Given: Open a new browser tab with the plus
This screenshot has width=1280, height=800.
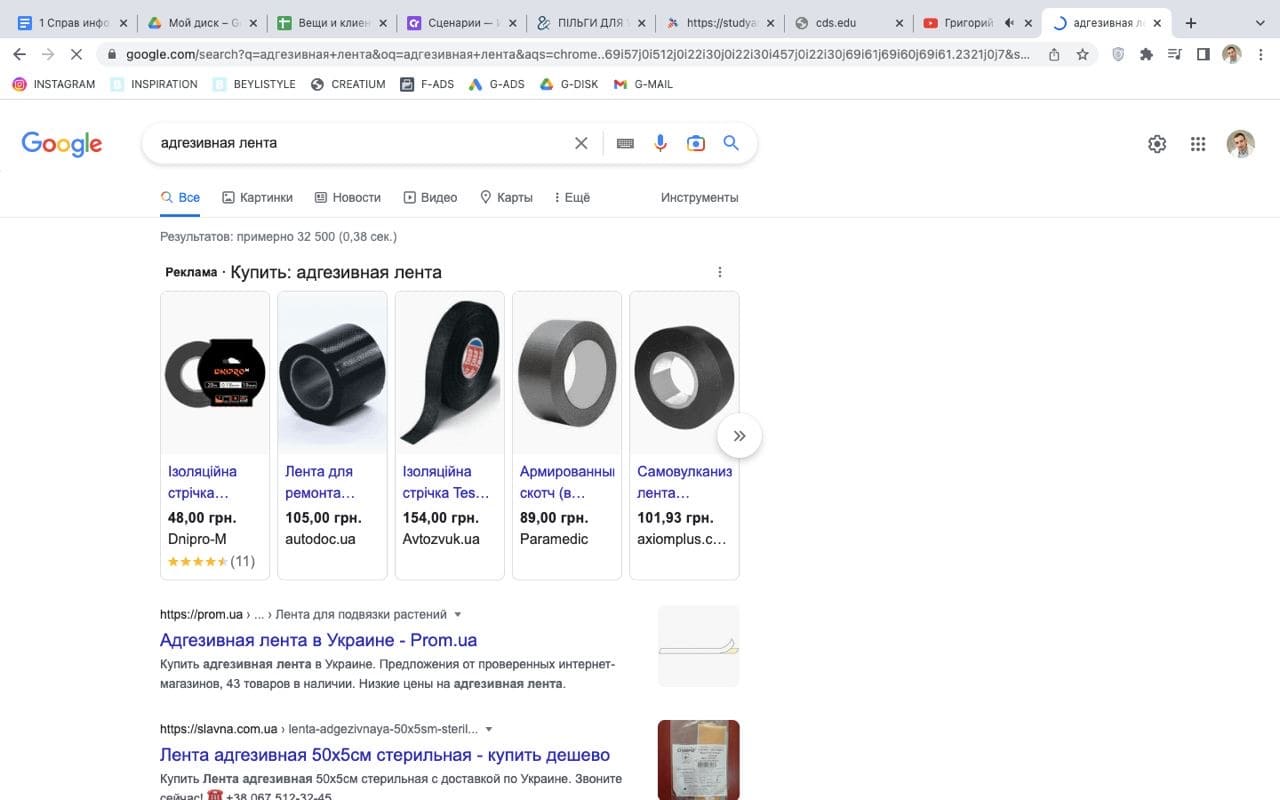Looking at the screenshot, I should pyautogui.click(x=1190, y=23).
